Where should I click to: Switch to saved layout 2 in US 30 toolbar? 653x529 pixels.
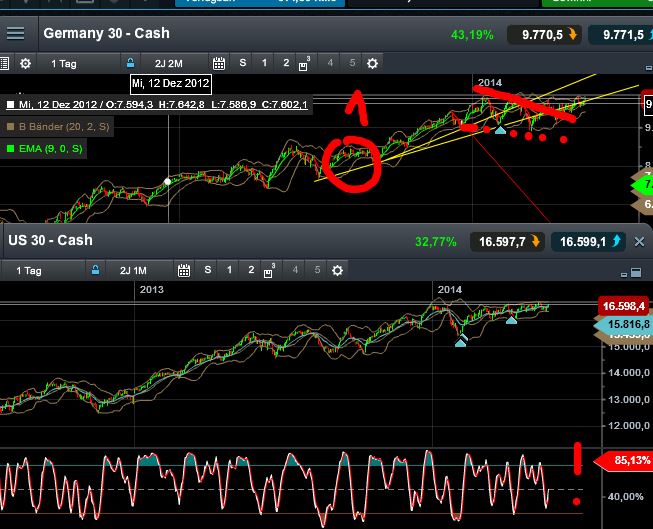pos(251,270)
